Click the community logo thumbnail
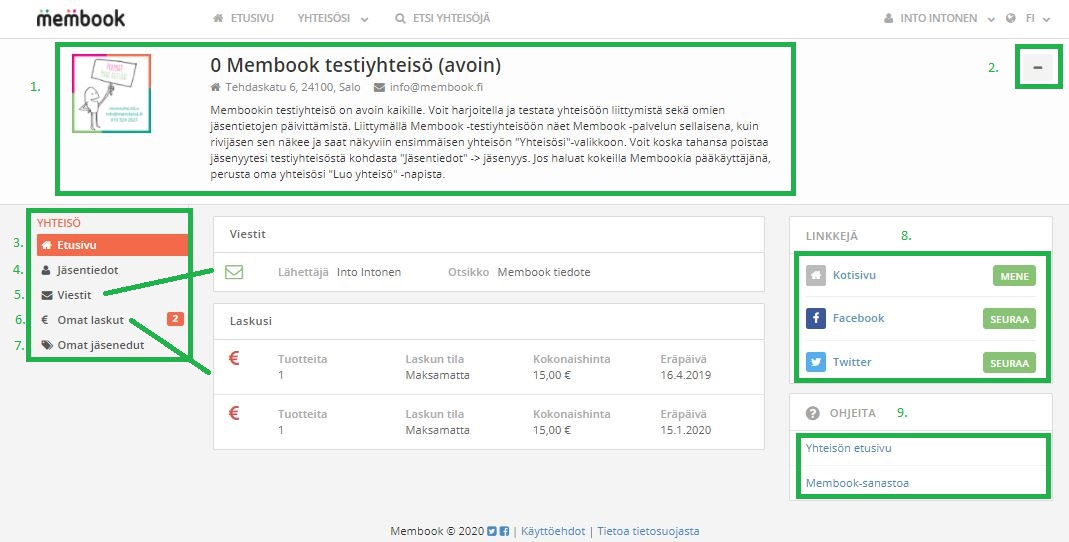Image resolution: width=1069 pixels, height=542 pixels. click(111, 94)
